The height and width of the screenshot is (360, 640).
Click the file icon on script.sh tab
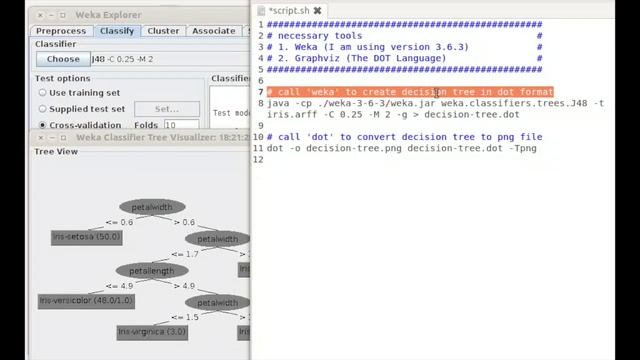click(261, 11)
